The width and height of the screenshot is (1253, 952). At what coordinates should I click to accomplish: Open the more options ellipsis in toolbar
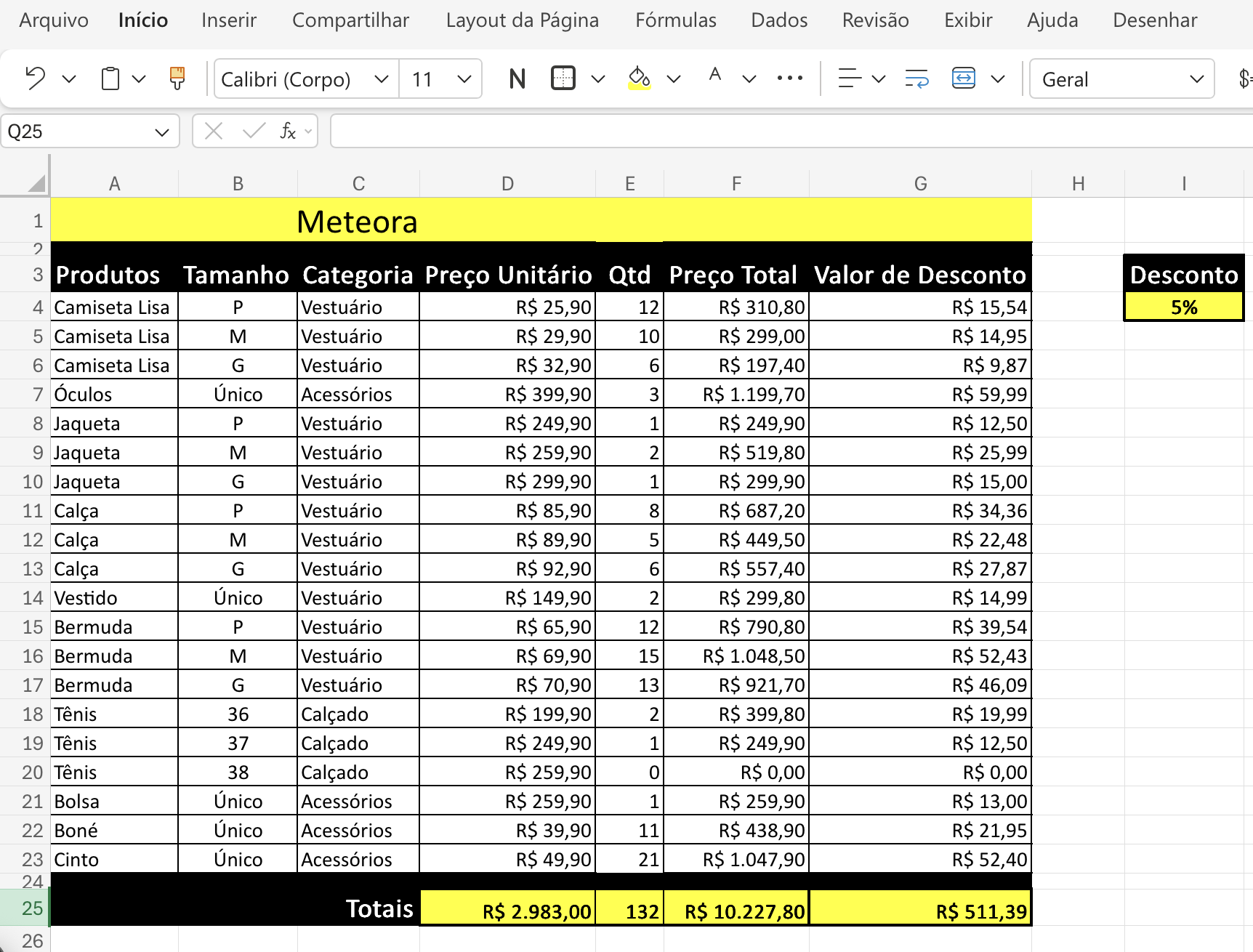tap(790, 78)
